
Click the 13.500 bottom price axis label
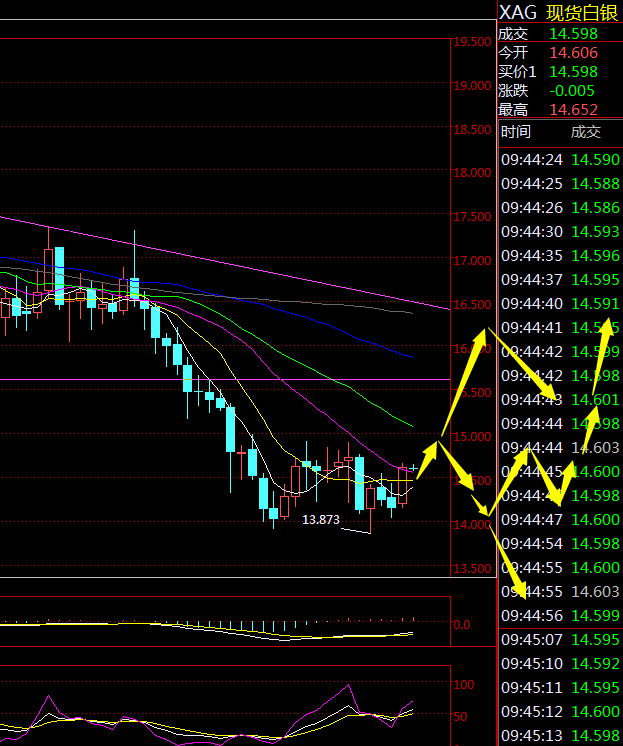tap(471, 569)
